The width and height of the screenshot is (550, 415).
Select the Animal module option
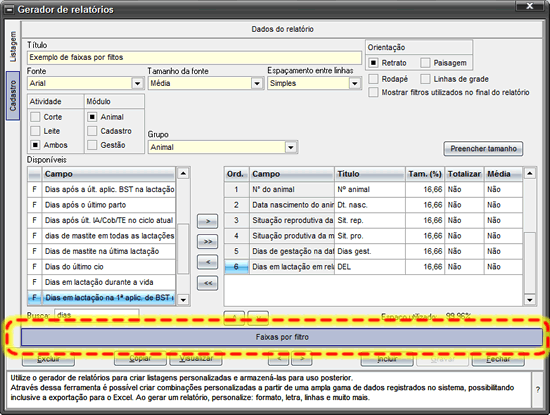[92, 117]
